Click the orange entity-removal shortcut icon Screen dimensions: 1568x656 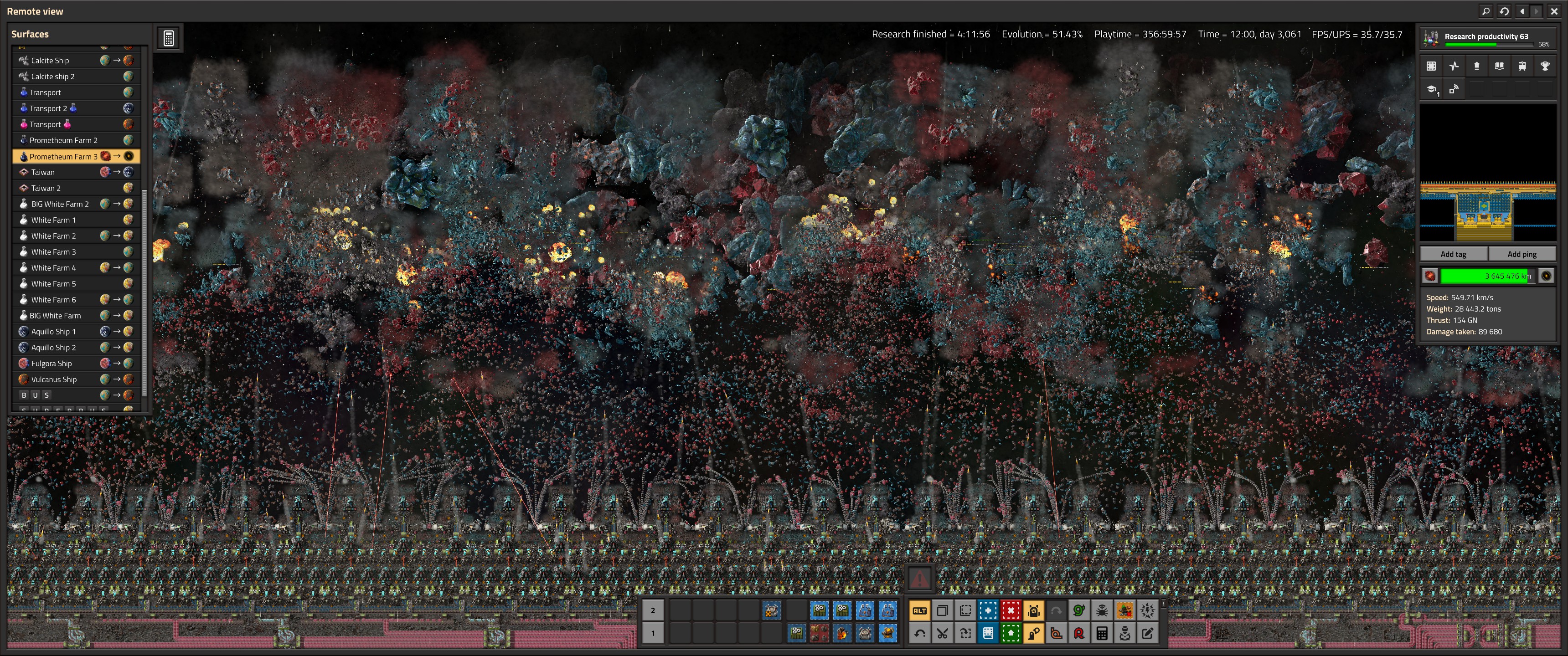pos(1125,610)
